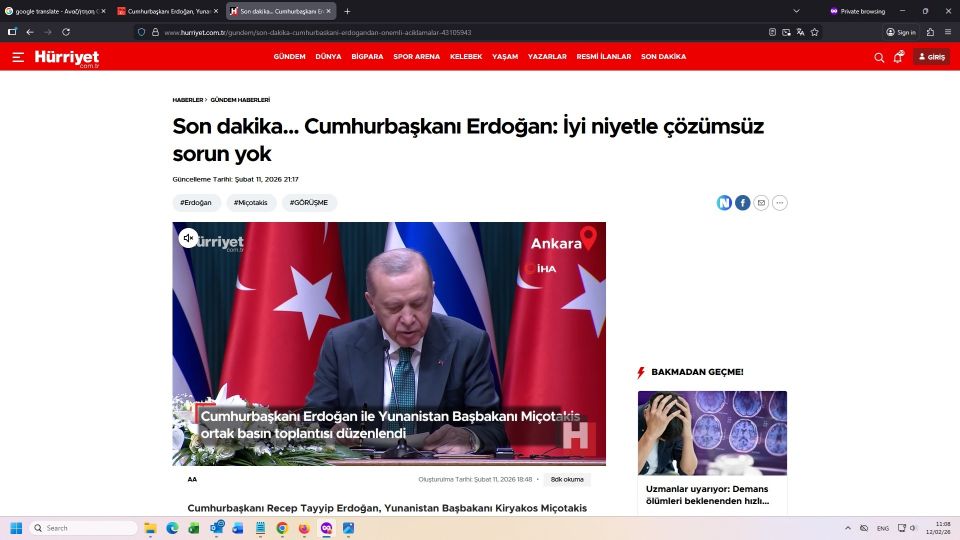Viewport: 960px width, 540px height.
Task: Expand the list all tabs chevron
Action: pyautogui.click(x=796, y=11)
